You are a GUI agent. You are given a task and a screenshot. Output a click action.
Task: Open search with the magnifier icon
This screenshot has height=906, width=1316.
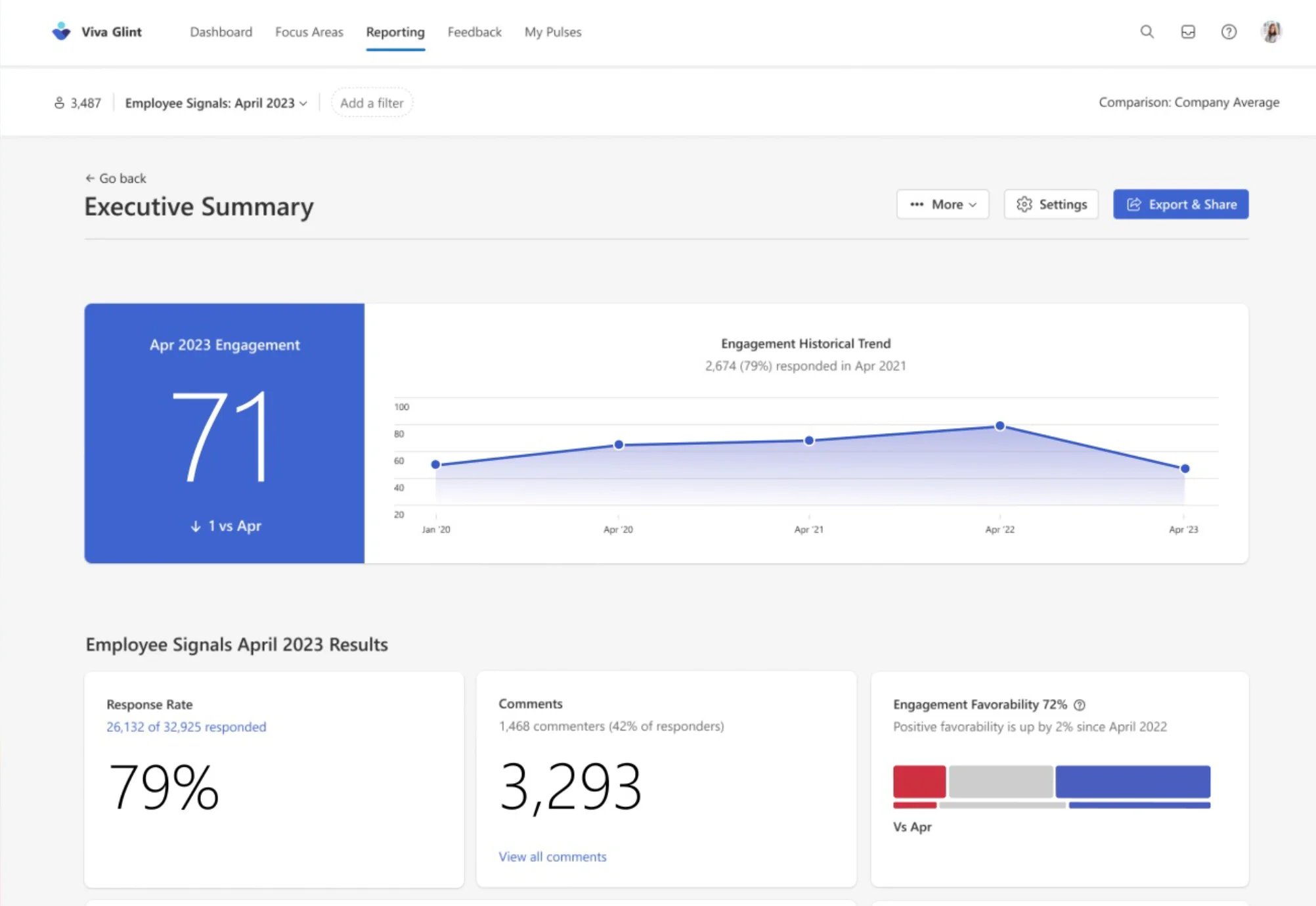pyautogui.click(x=1147, y=32)
